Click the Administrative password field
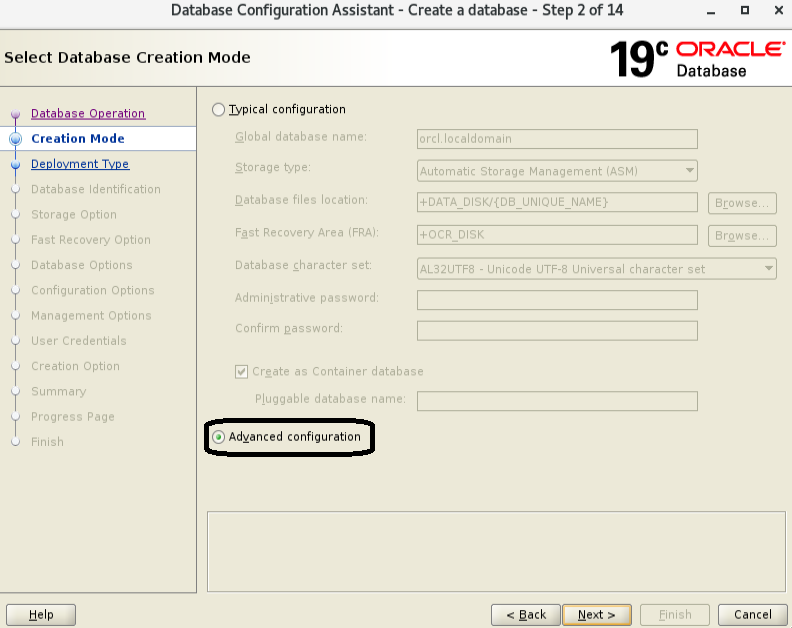 pyautogui.click(x=557, y=300)
